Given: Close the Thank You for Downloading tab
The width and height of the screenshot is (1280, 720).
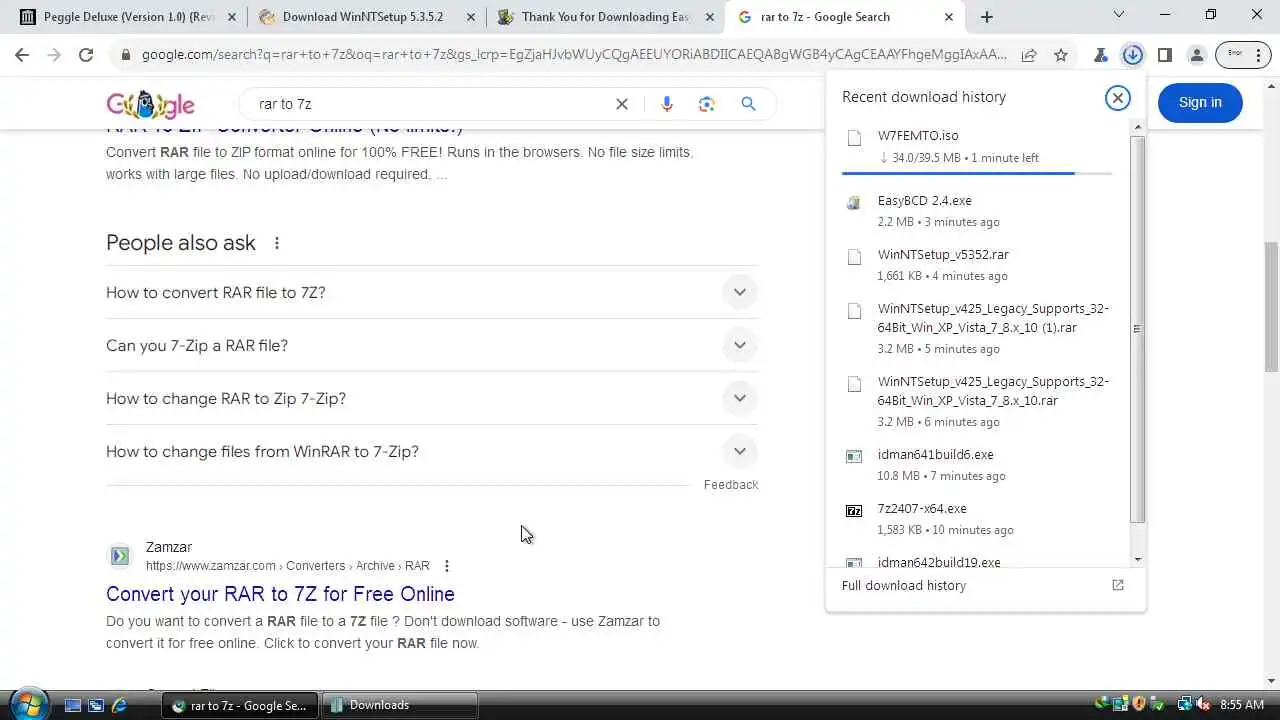Looking at the screenshot, I should tap(708, 17).
